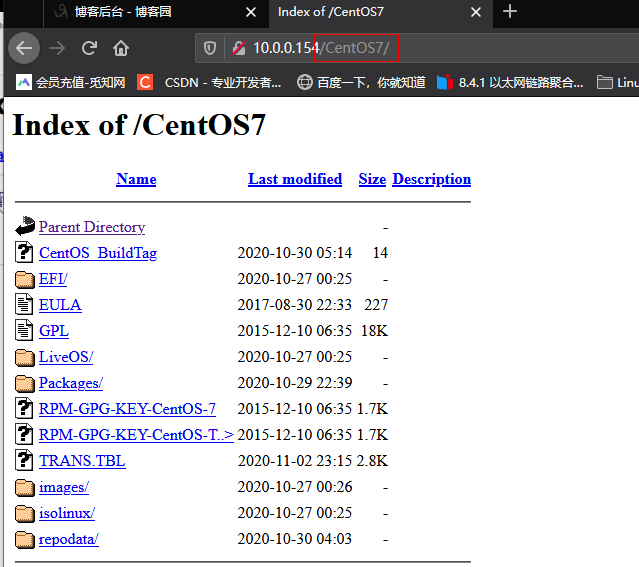
Task: Click the browser forward arrow
Action: (x=57, y=48)
